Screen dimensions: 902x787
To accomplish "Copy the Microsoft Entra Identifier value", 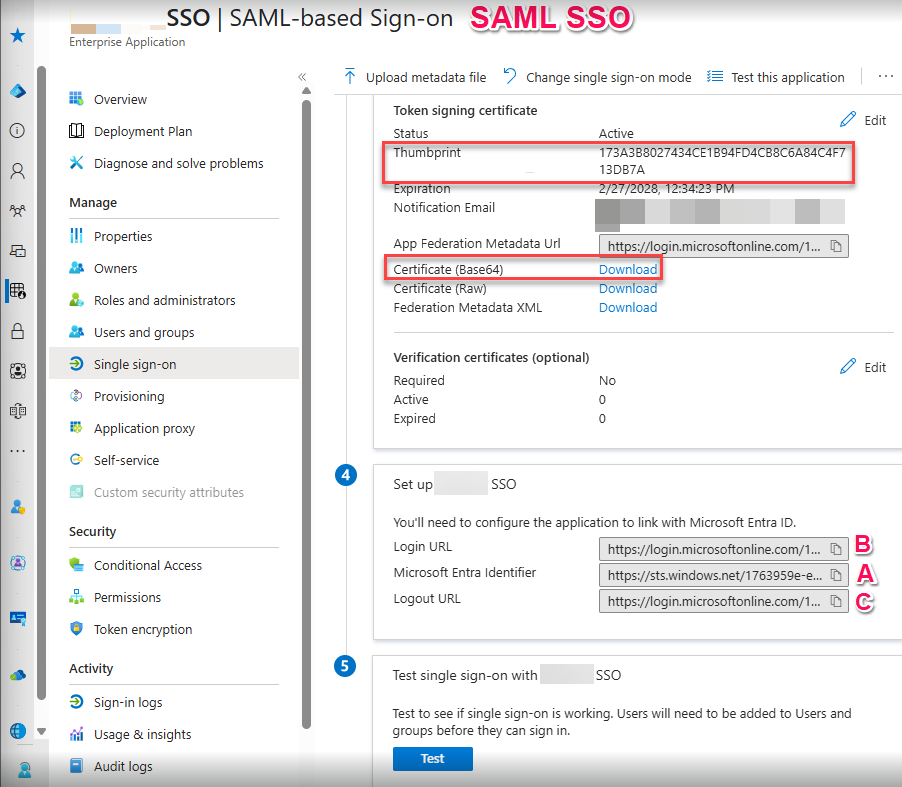I will 837,575.
